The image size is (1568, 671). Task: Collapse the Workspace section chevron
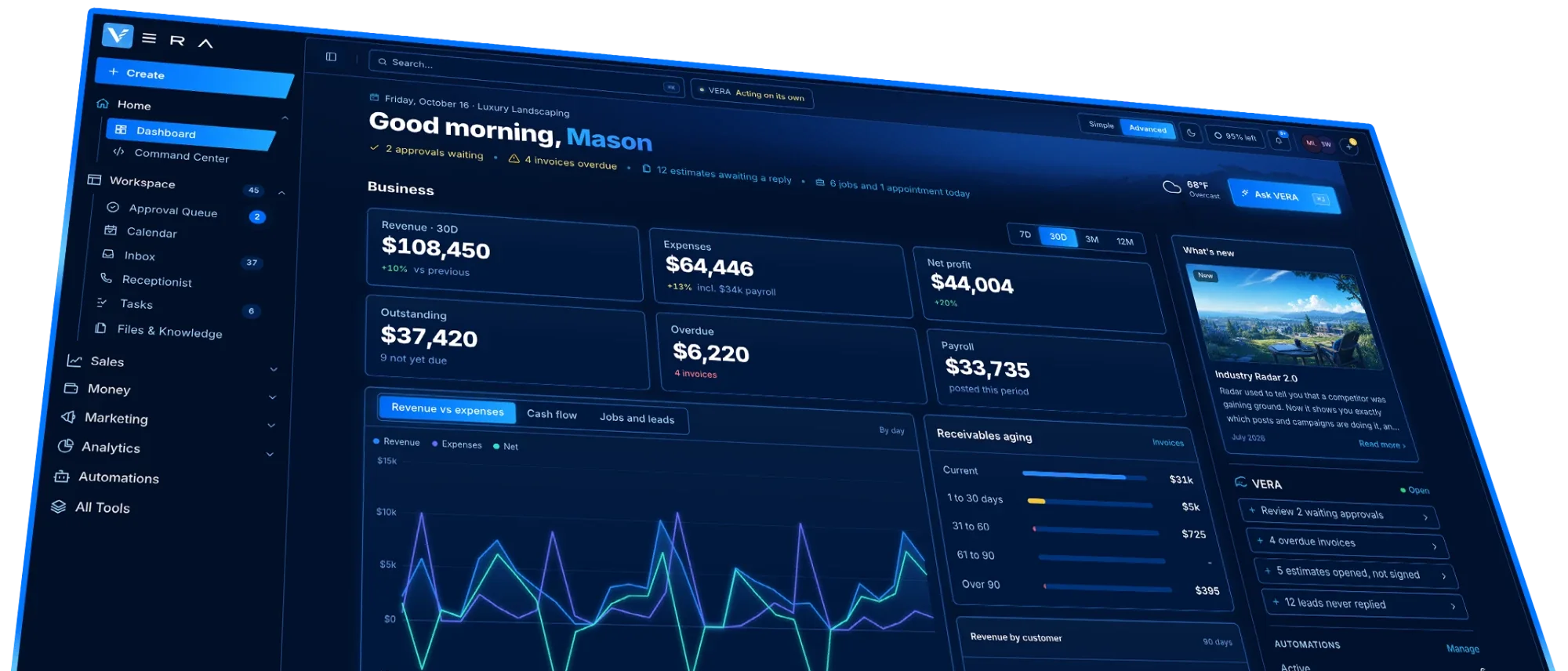[281, 193]
